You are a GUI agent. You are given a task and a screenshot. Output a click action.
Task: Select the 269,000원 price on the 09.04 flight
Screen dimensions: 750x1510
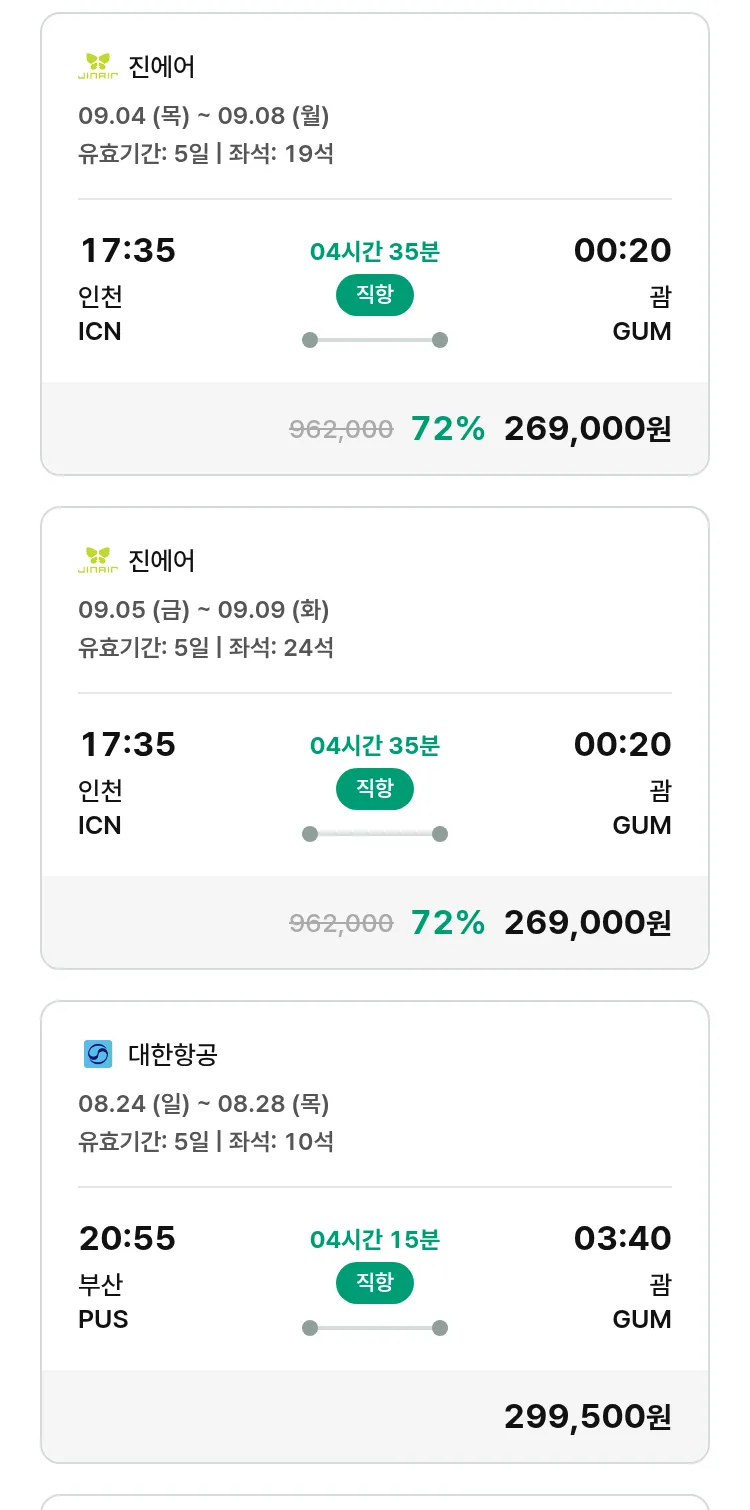coord(587,428)
